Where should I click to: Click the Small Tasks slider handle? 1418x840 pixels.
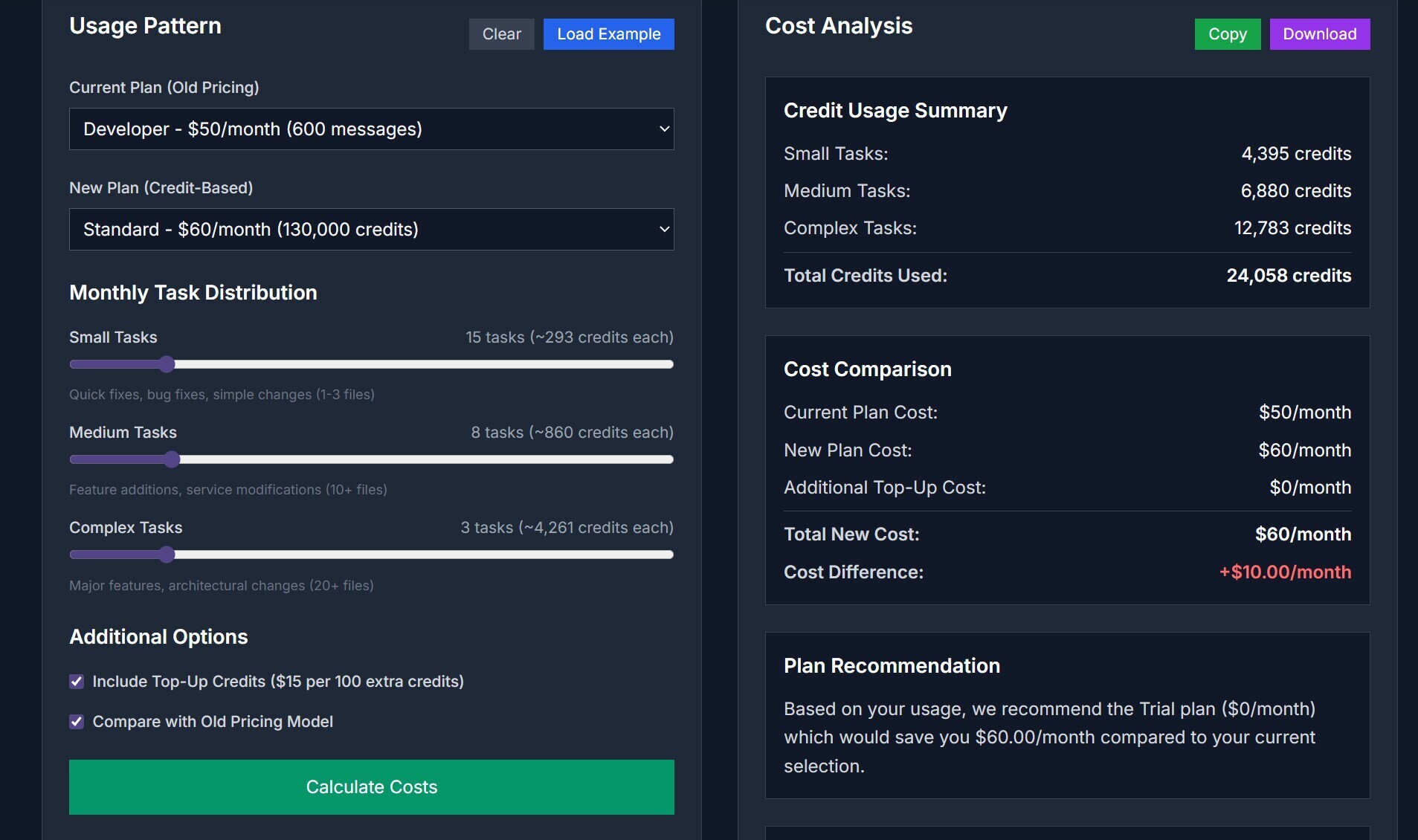pos(167,364)
